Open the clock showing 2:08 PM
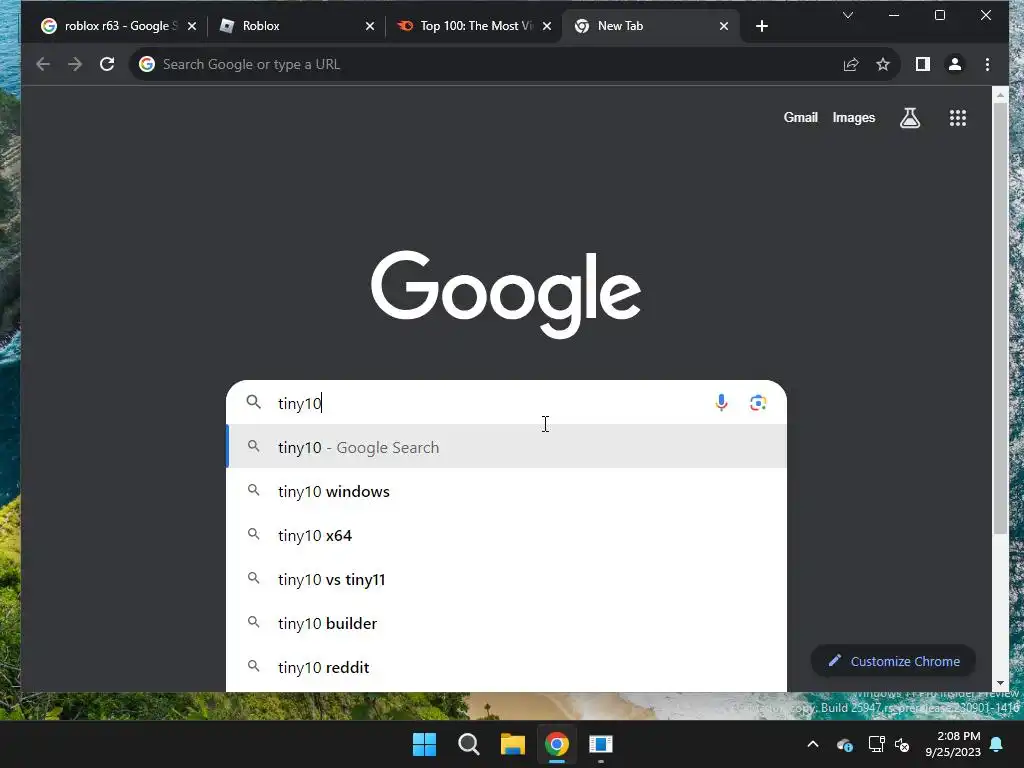 point(953,744)
